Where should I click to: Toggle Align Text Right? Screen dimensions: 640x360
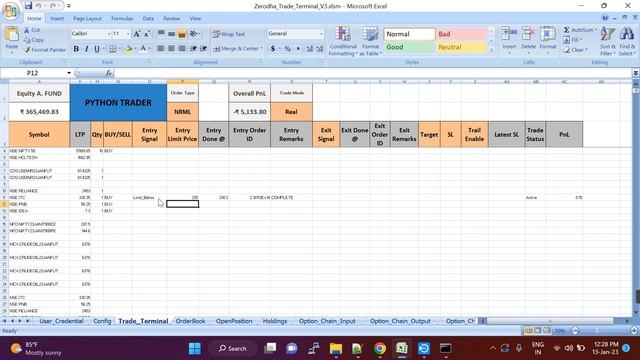click(x=182, y=49)
